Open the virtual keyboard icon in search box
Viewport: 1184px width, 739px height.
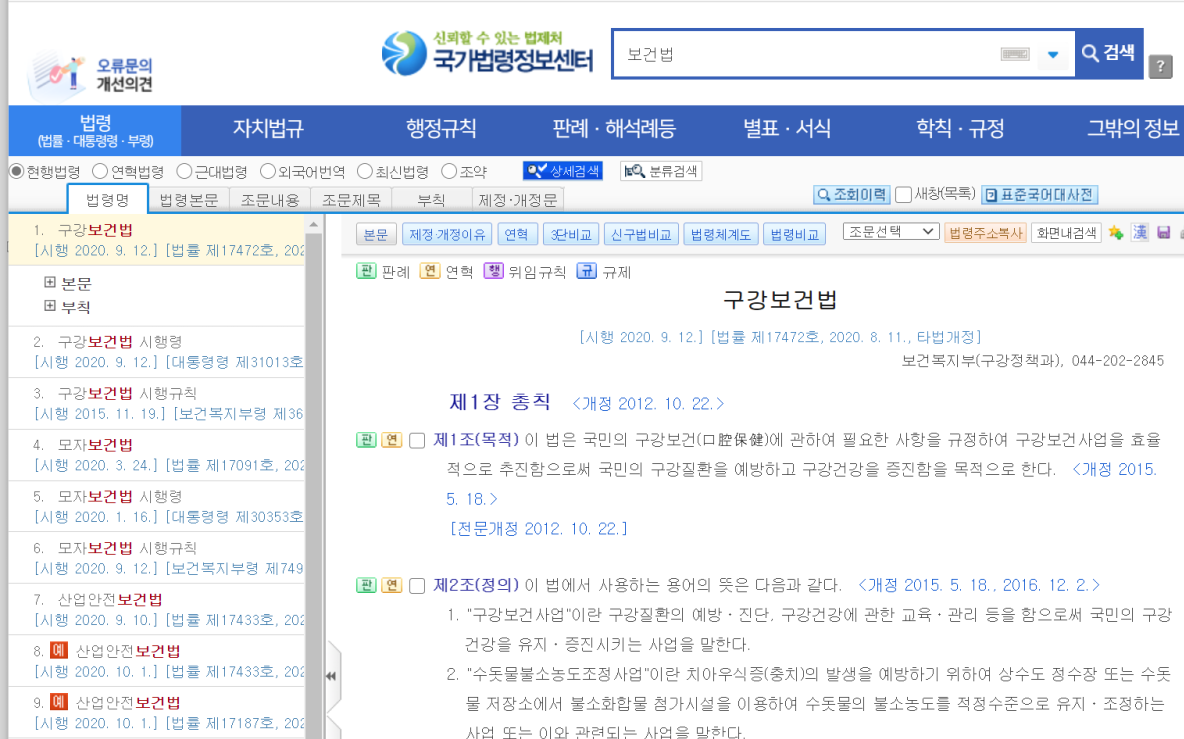pyautogui.click(x=1014, y=54)
